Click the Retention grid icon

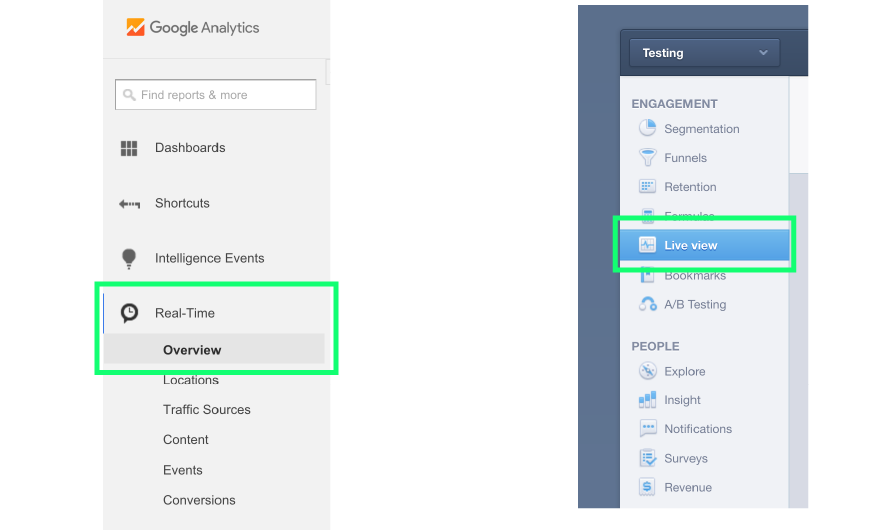coord(647,186)
